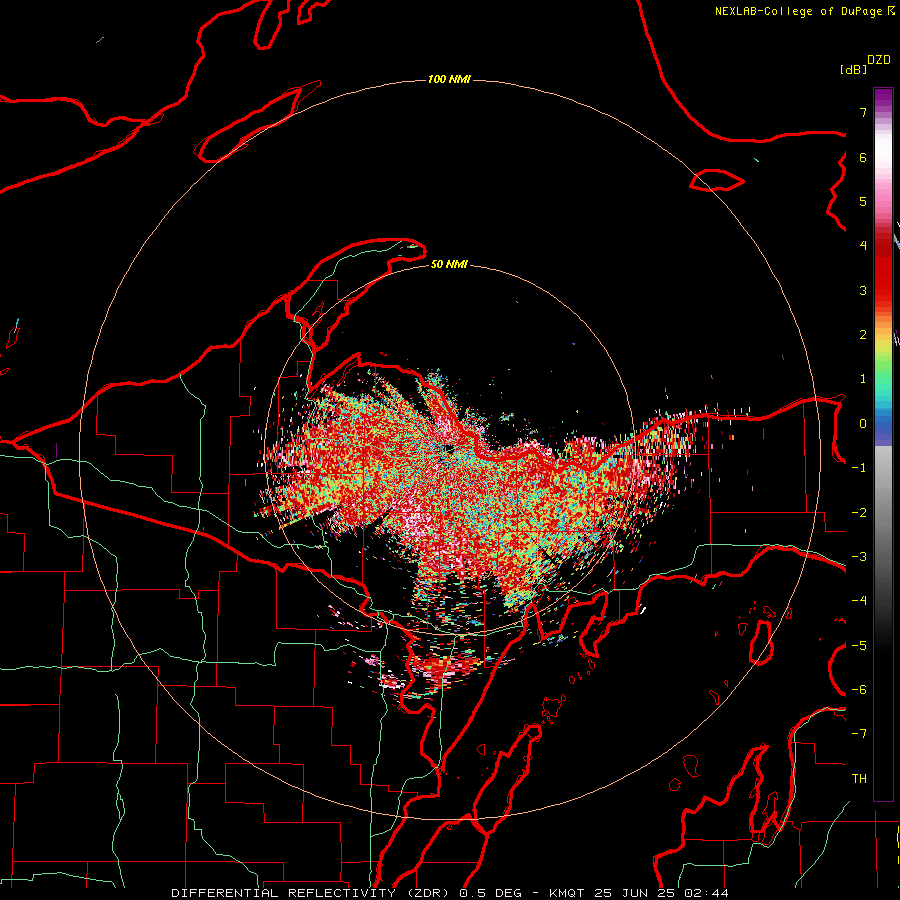Select the 1 dB scale label
The width and height of the screenshot is (900, 900).
coord(863,379)
